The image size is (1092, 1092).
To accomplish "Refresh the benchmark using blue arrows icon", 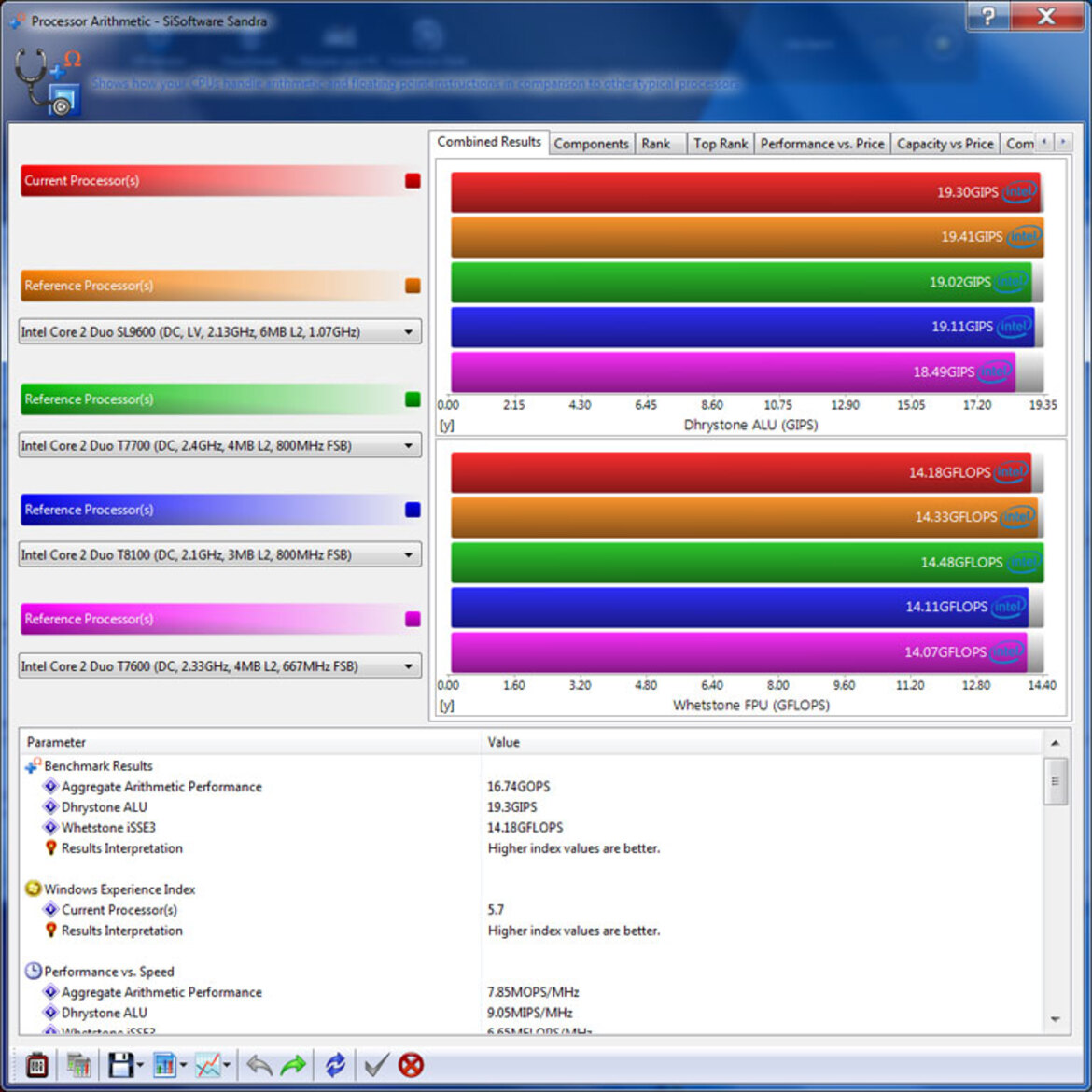I will pyautogui.click(x=335, y=1065).
